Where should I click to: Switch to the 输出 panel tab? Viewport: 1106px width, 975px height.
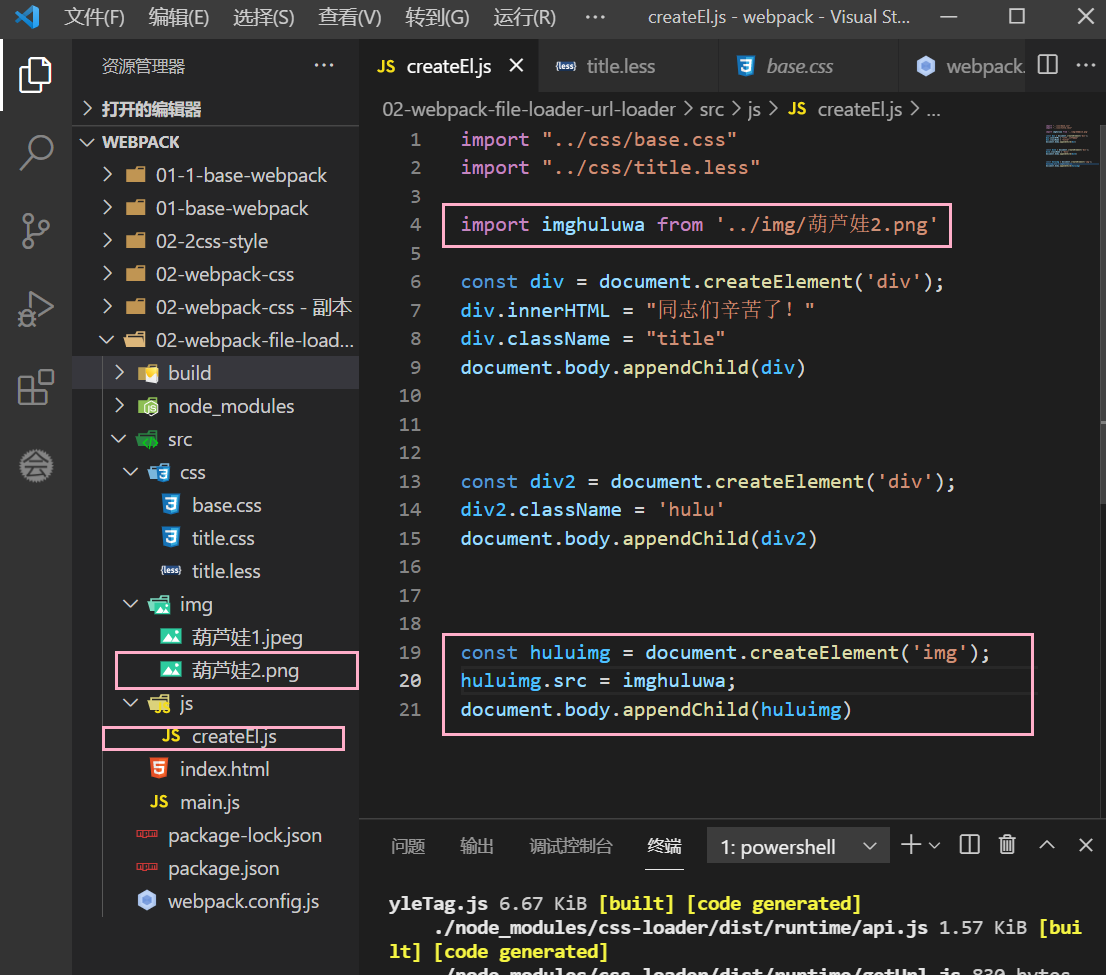click(x=477, y=846)
